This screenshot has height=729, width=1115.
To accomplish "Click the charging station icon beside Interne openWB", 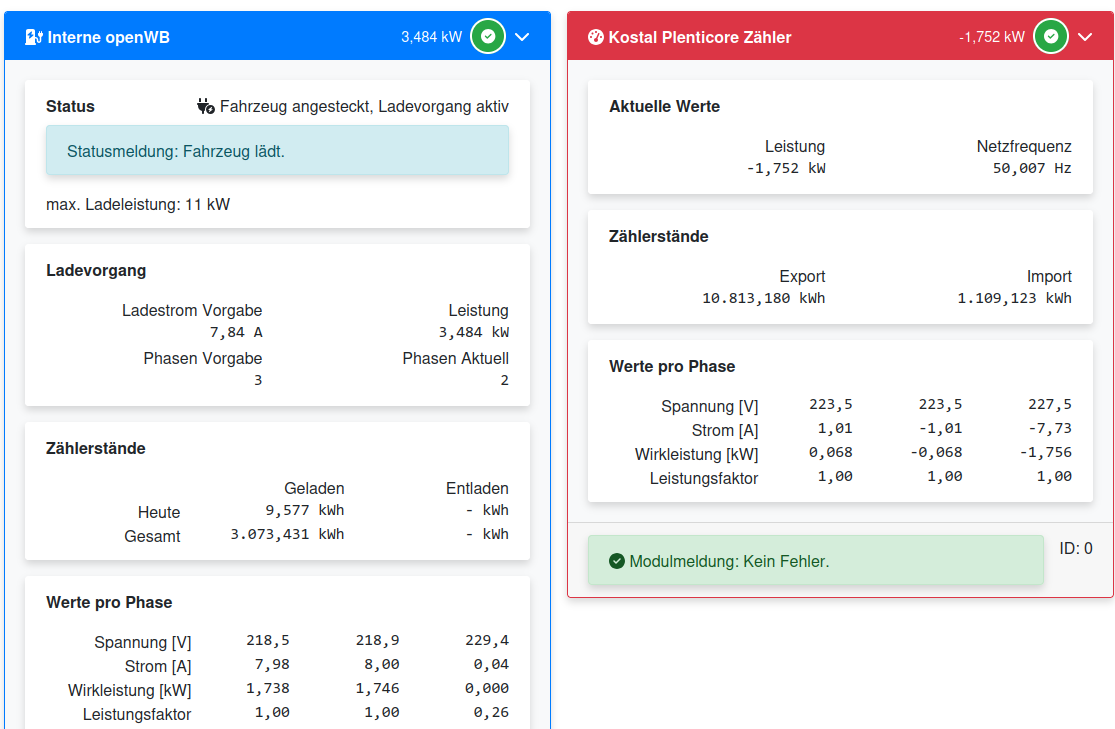I will point(33,37).
